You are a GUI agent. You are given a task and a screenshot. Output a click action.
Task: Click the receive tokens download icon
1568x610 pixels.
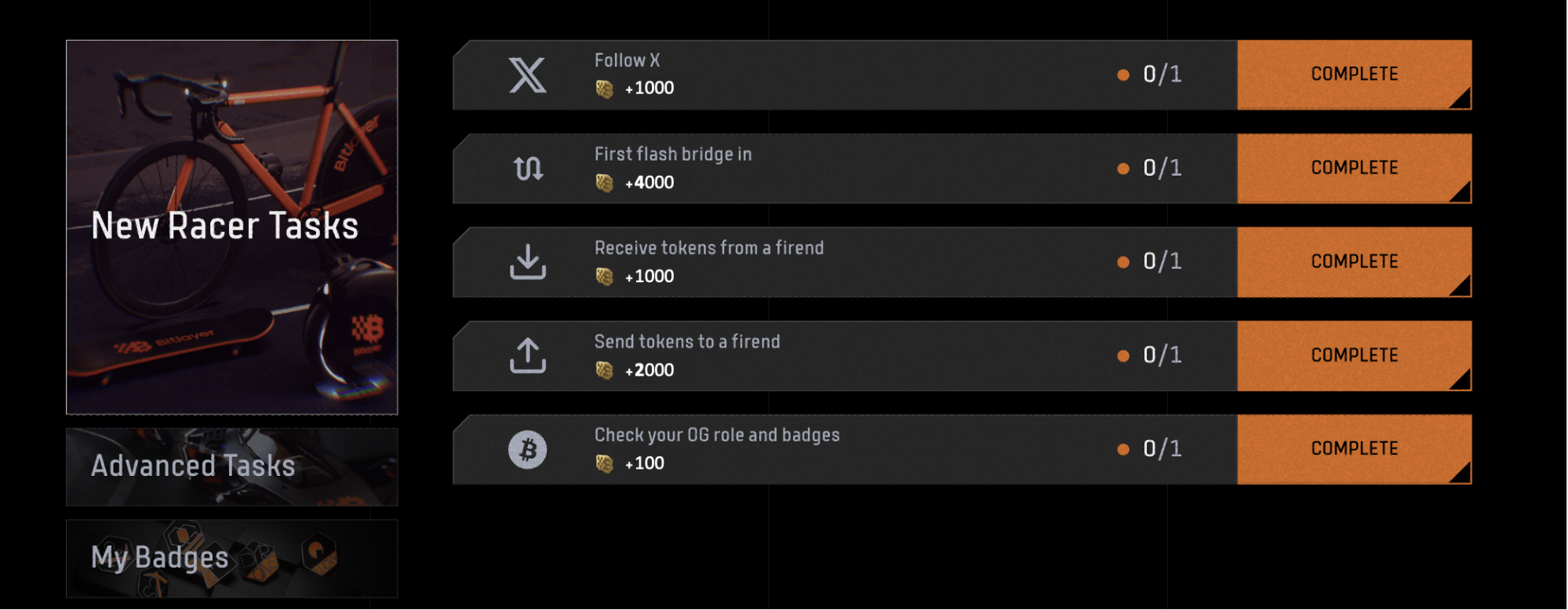[x=528, y=262]
